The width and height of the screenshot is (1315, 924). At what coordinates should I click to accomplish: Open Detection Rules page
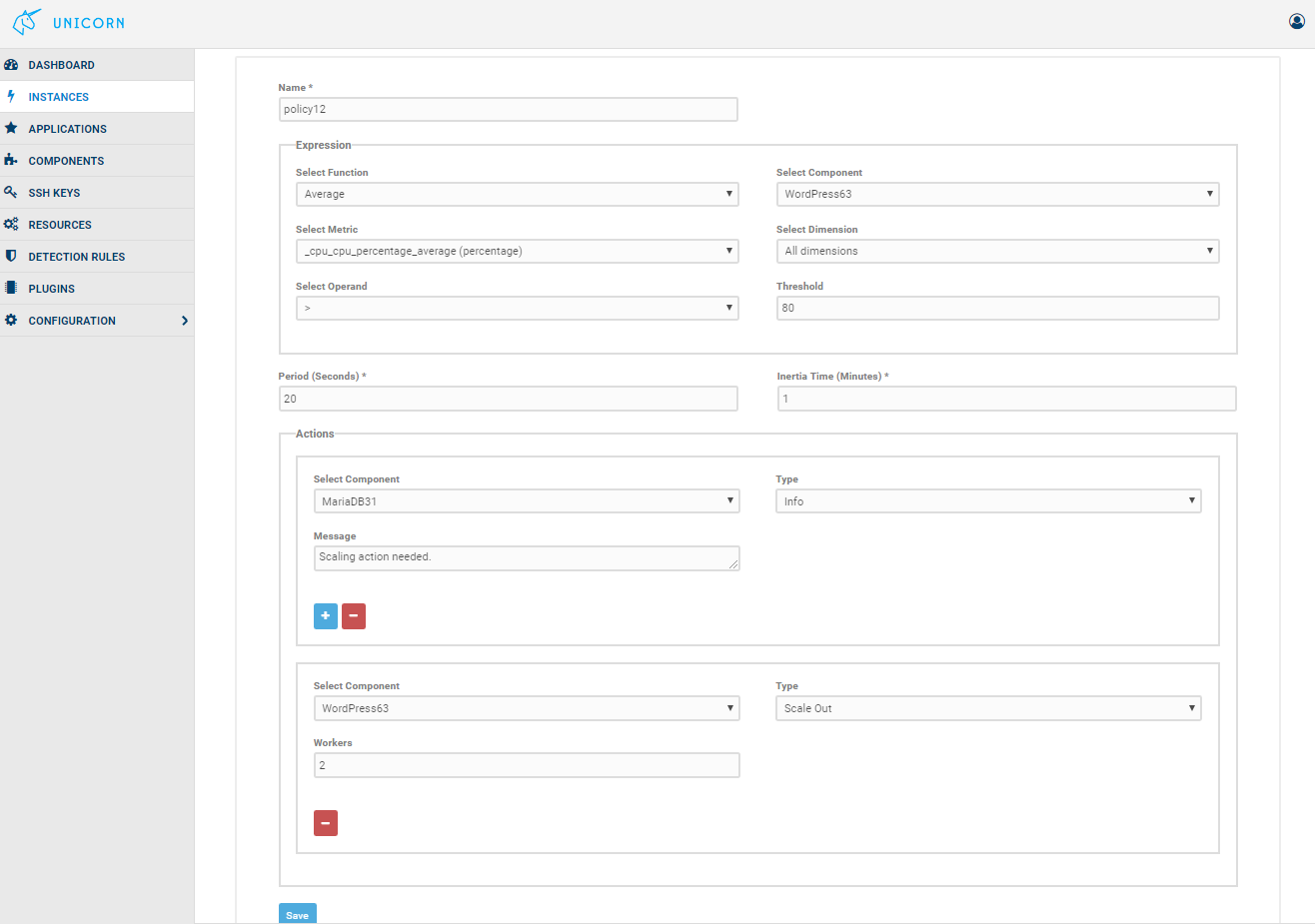97,257
